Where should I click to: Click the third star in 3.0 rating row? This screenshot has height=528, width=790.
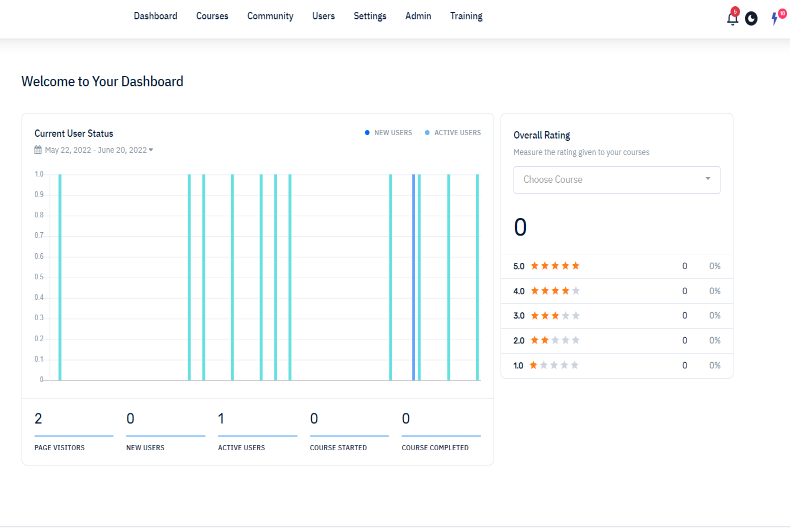(554, 316)
